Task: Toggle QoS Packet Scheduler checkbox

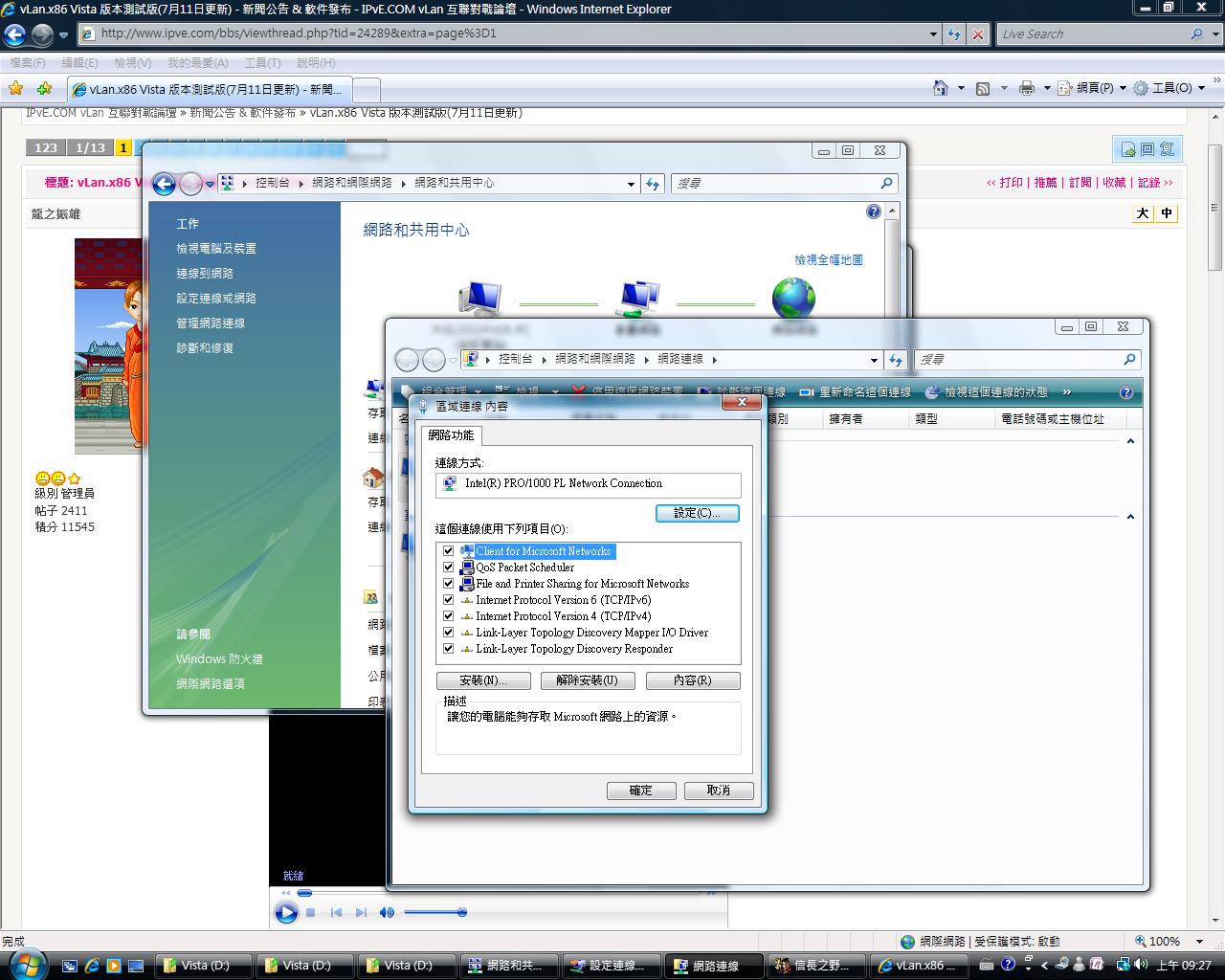Action: click(448, 568)
